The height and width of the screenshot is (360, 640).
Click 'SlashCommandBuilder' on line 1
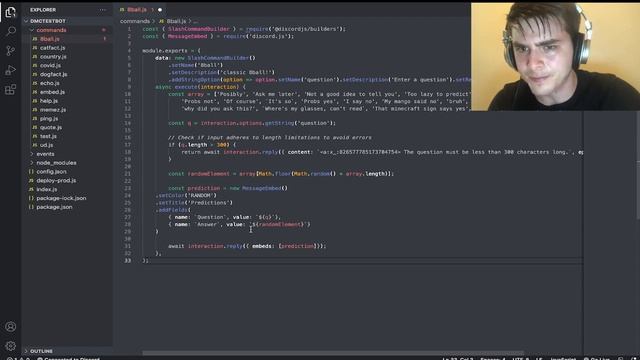pyautogui.click(x=199, y=29)
